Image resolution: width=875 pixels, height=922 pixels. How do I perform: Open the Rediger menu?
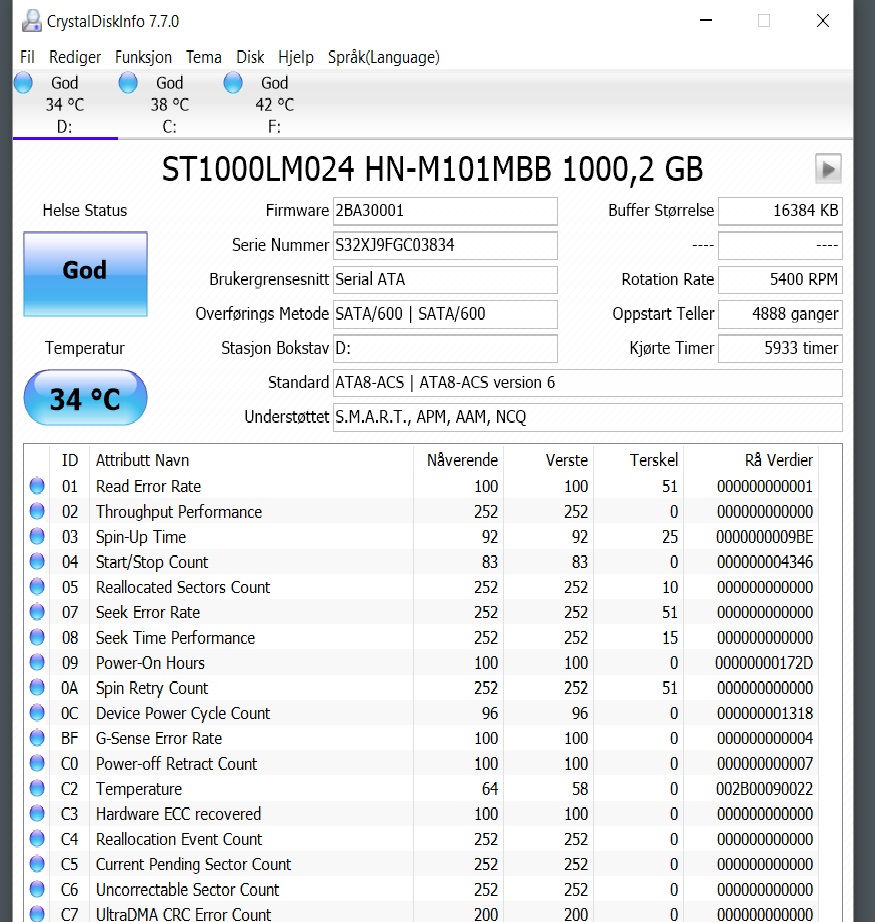tap(75, 57)
